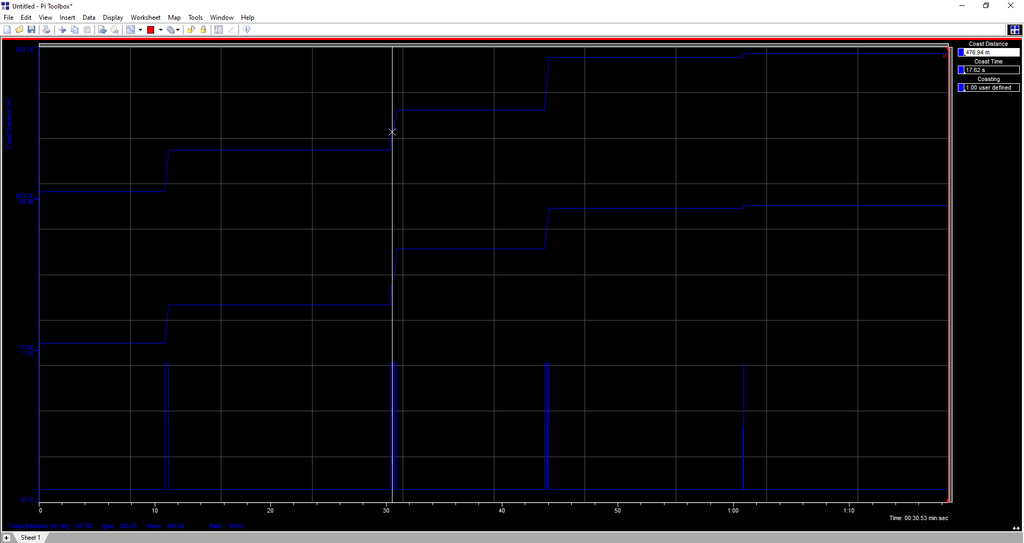
Task: Click the Coast Distance (m) status label
Action: (34, 526)
